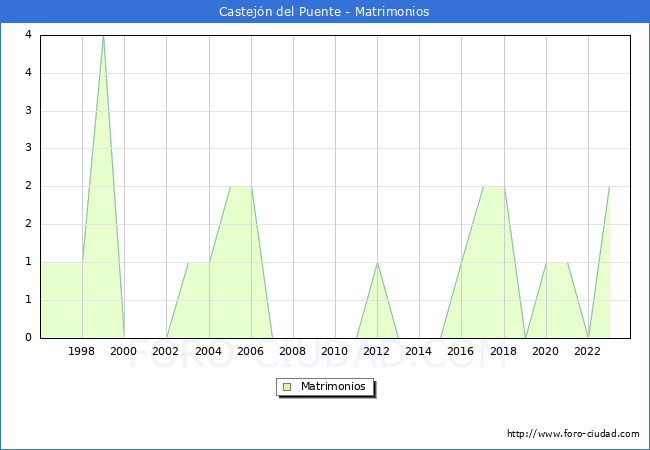Select the 2006 x-axis label

[250, 351]
